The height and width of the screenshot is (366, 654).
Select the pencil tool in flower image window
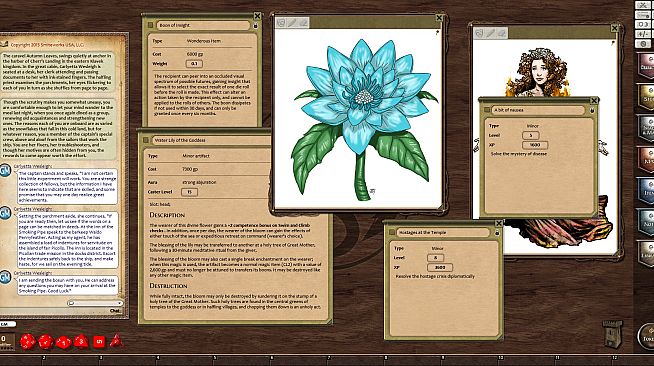click(292, 23)
